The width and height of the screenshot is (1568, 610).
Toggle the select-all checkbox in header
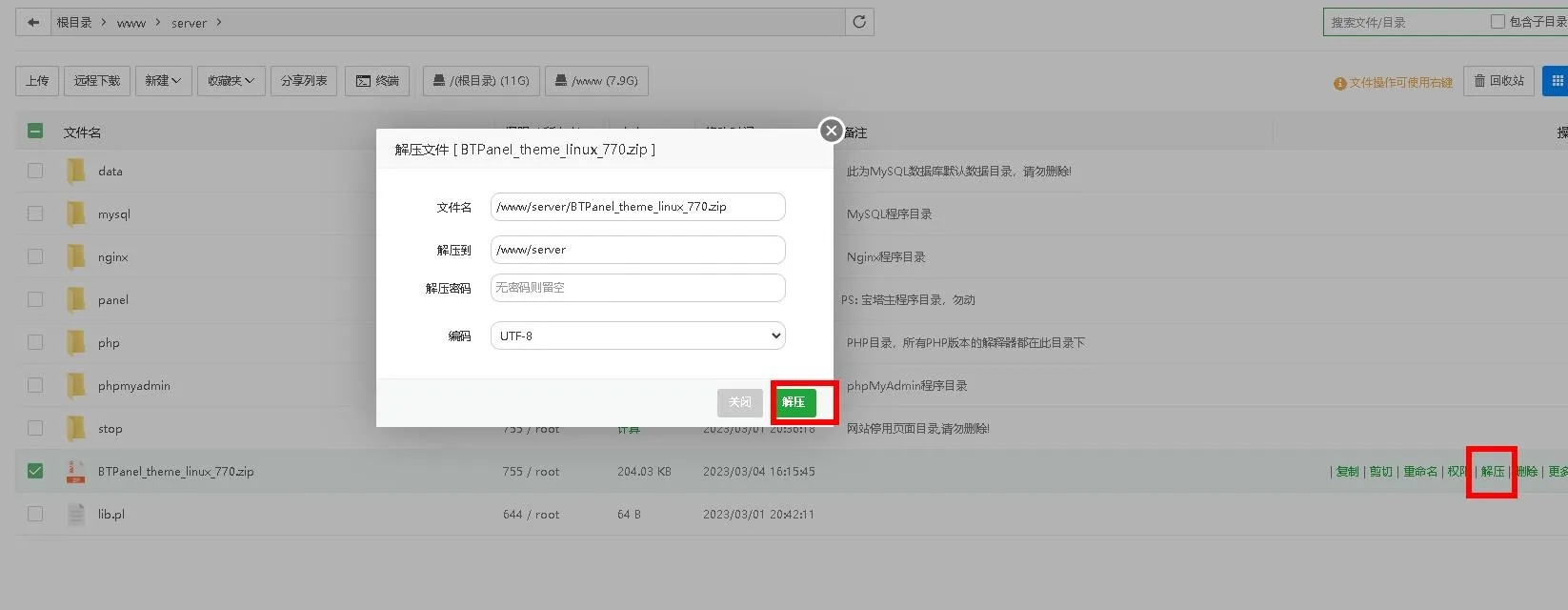coord(35,132)
